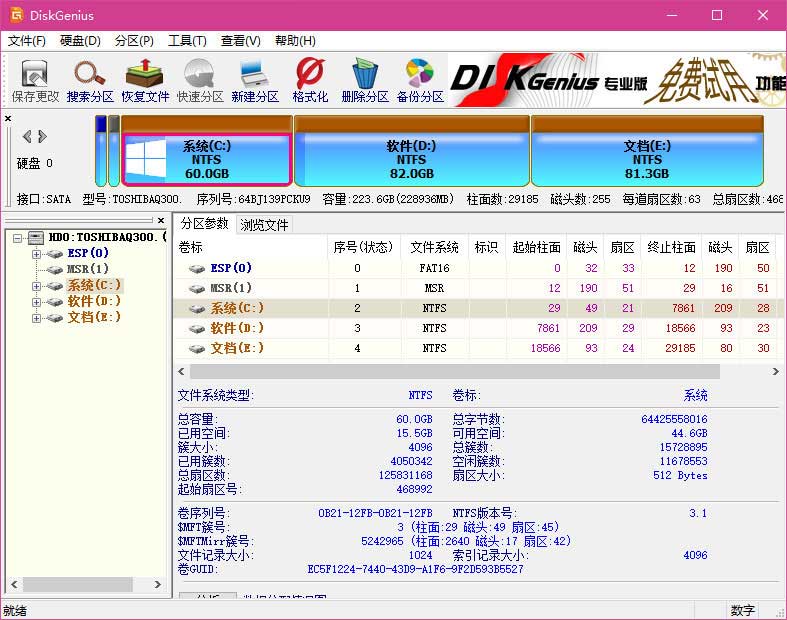Close the disk map panel X
This screenshot has width=787, height=620.
pos(8,119)
